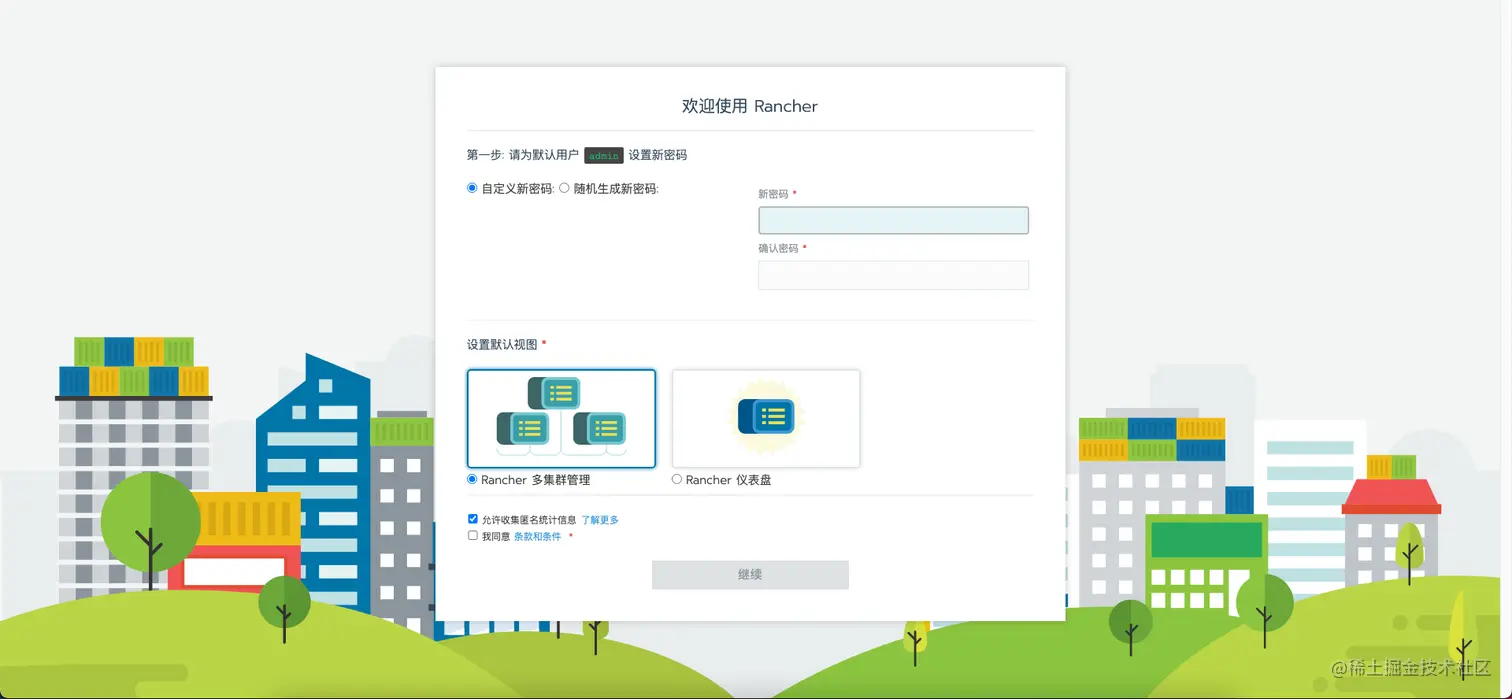Viewport: 1512px width, 699px height.
Task: Check the 我同意 checkbox
Action: pyautogui.click(x=473, y=536)
